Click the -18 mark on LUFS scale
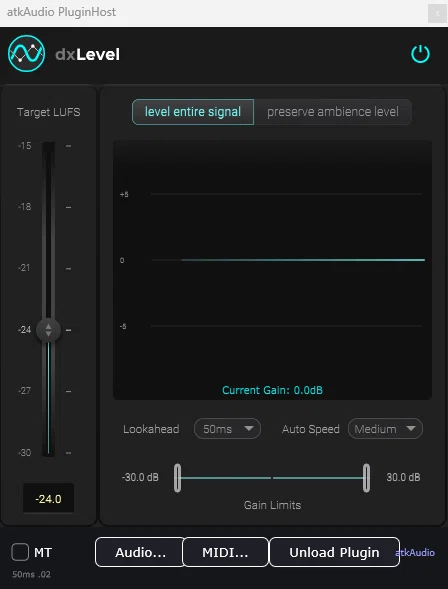 point(24,207)
